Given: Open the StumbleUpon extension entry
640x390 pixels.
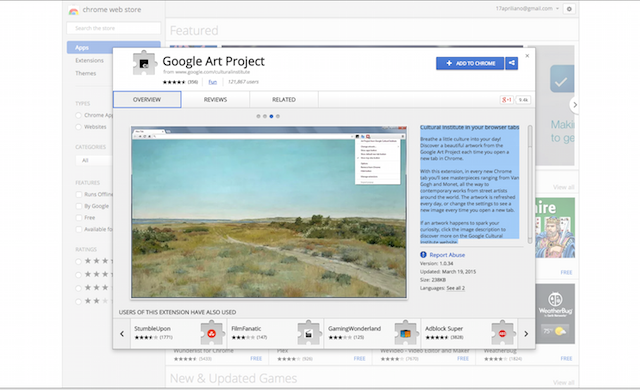Looking at the screenshot, I should click(x=178, y=334).
